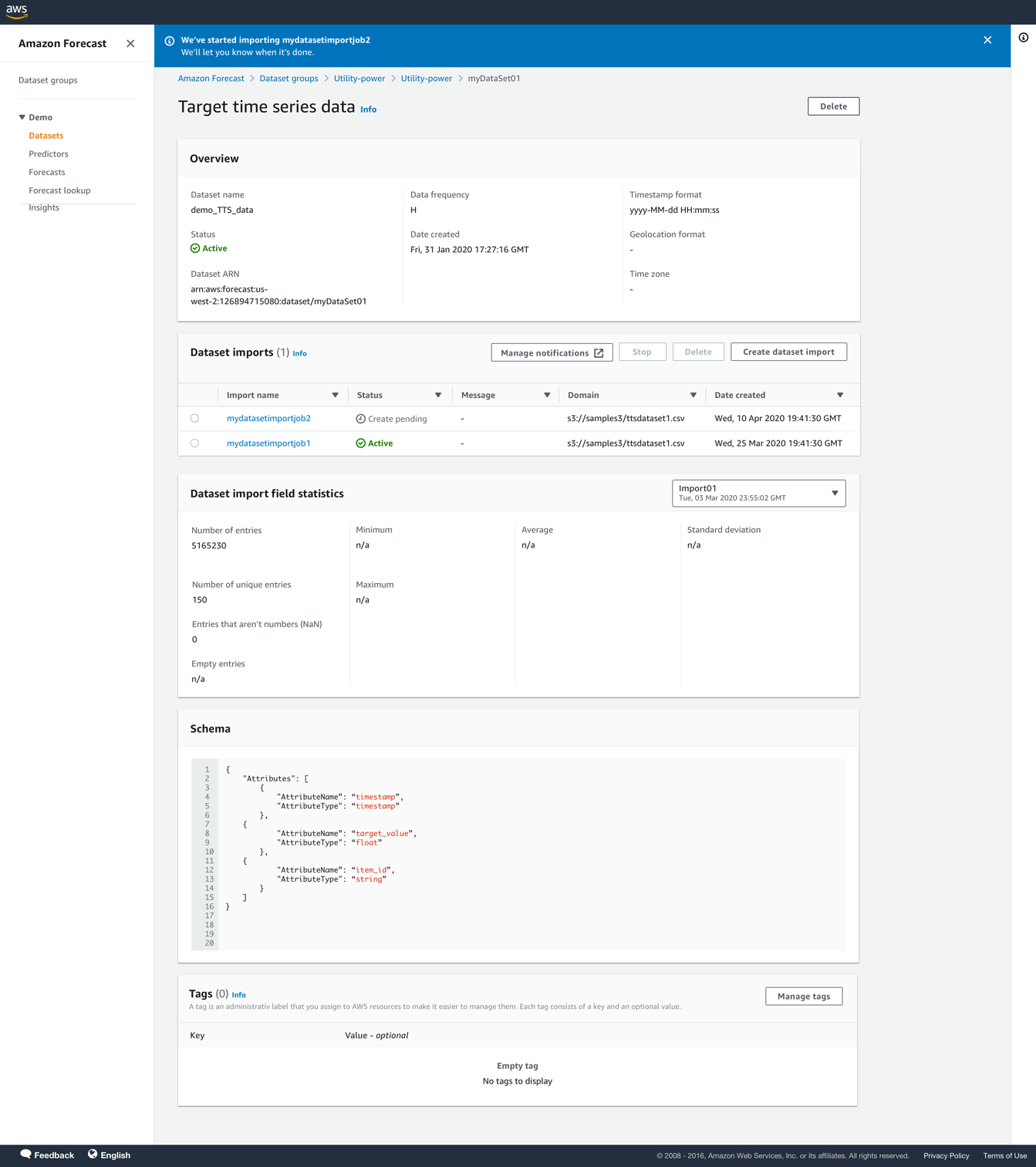Open the mydatasetimportjob2 link

[x=268, y=418]
